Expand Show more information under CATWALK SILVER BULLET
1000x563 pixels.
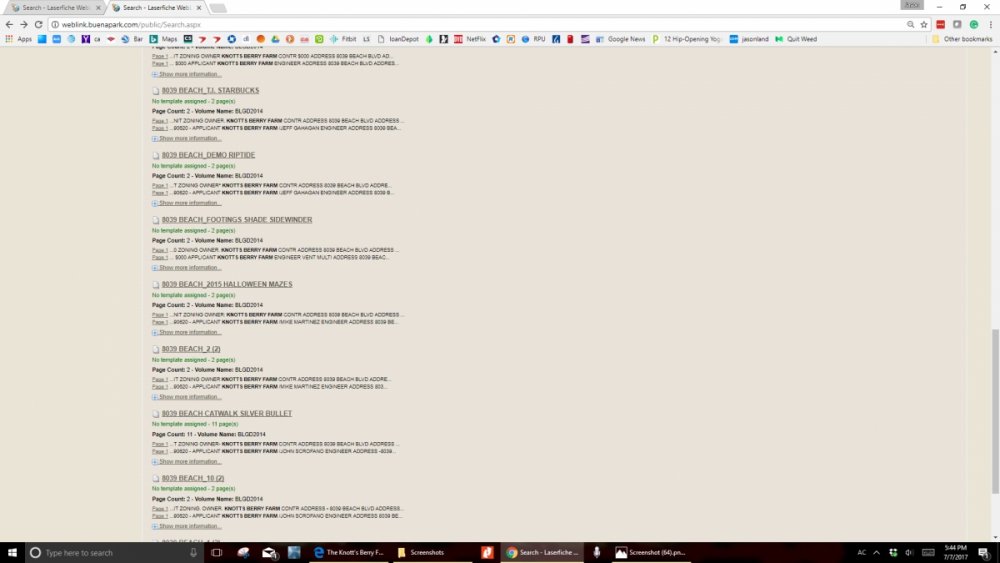click(187, 462)
